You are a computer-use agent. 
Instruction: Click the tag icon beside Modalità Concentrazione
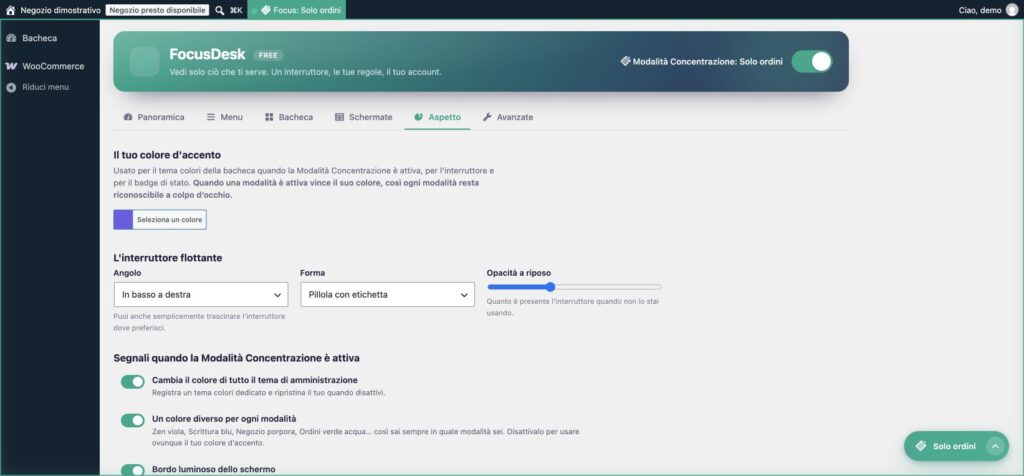626,61
